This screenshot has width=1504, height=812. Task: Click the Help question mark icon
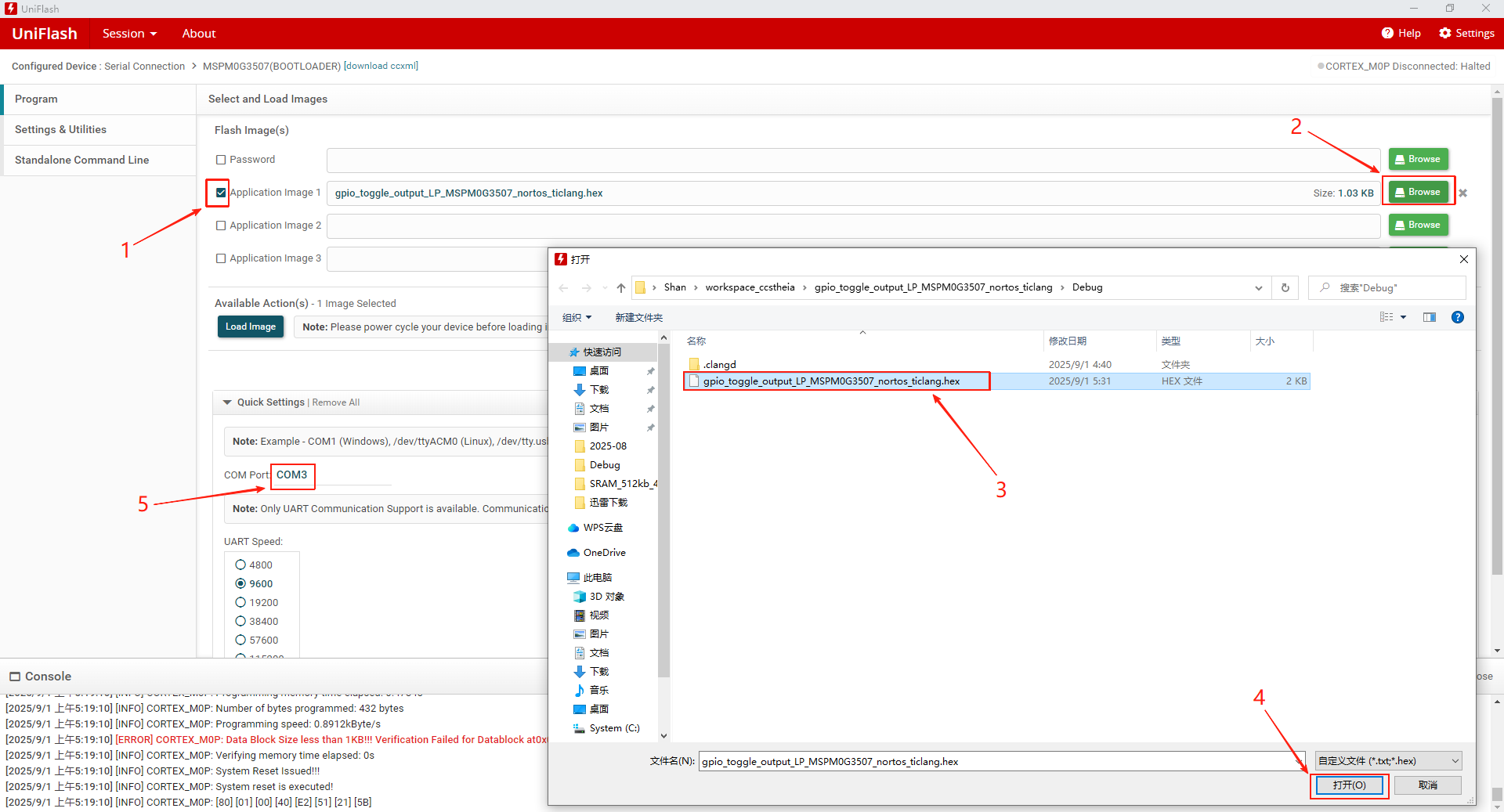1387,33
